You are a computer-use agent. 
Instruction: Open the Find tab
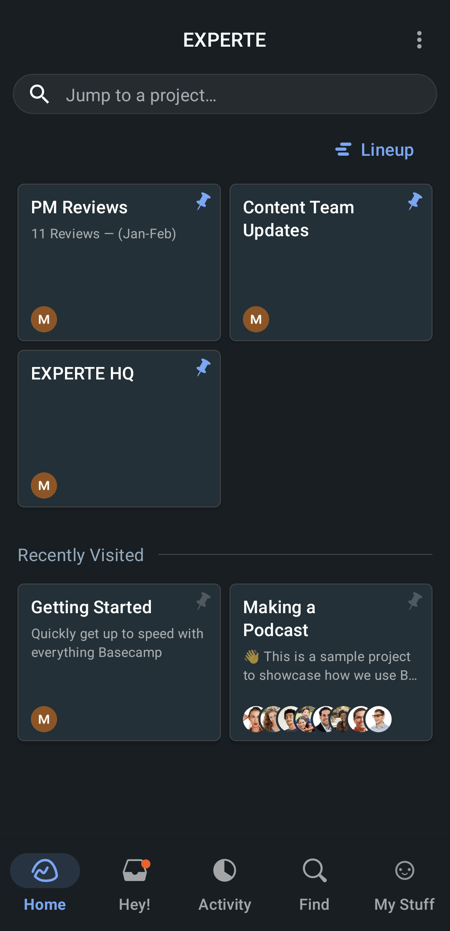[x=314, y=884]
